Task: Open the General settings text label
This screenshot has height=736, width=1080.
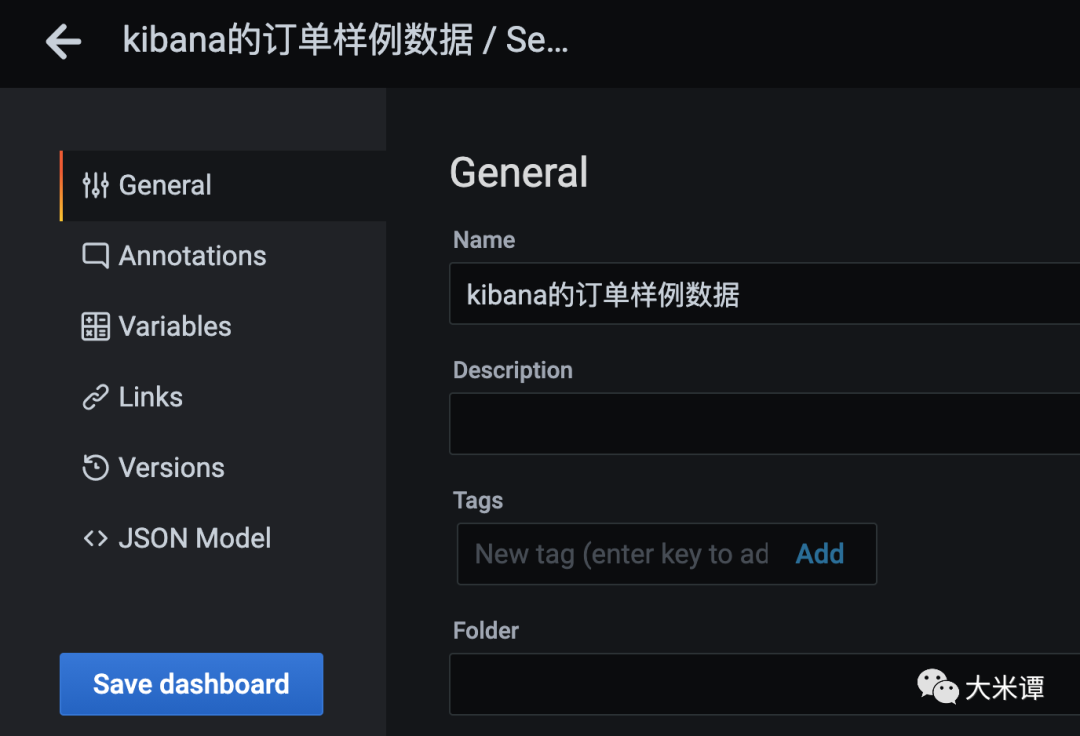Action: [x=165, y=185]
